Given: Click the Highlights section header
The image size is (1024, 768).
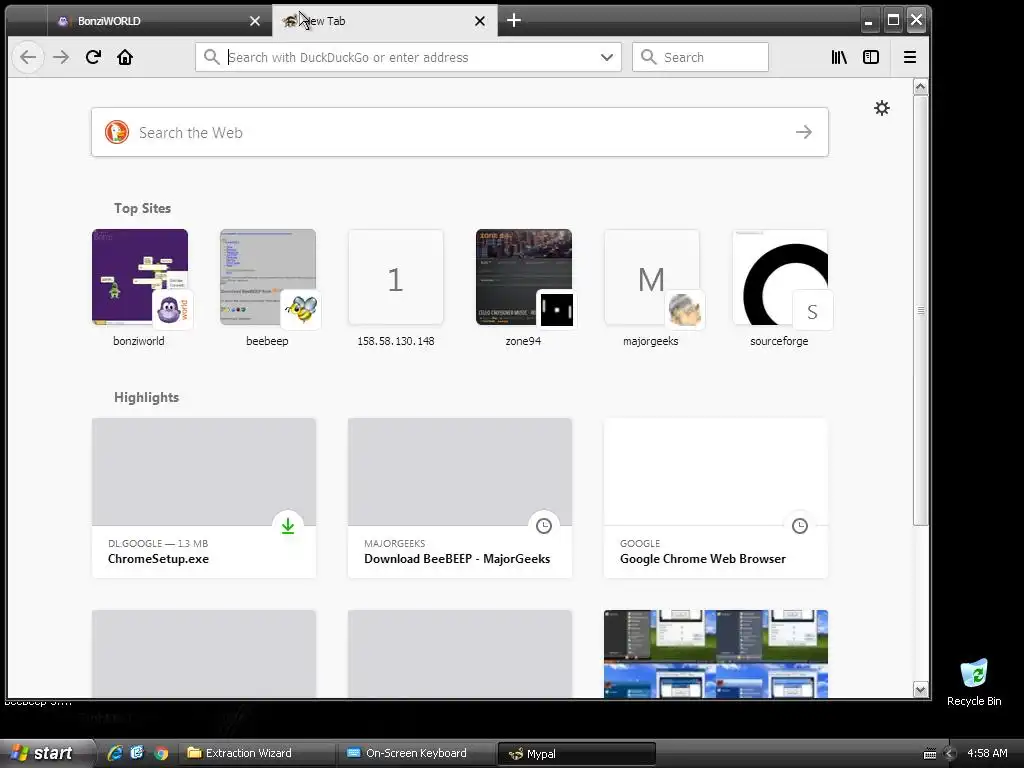Looking at the screenshot, I should [146, 398].
